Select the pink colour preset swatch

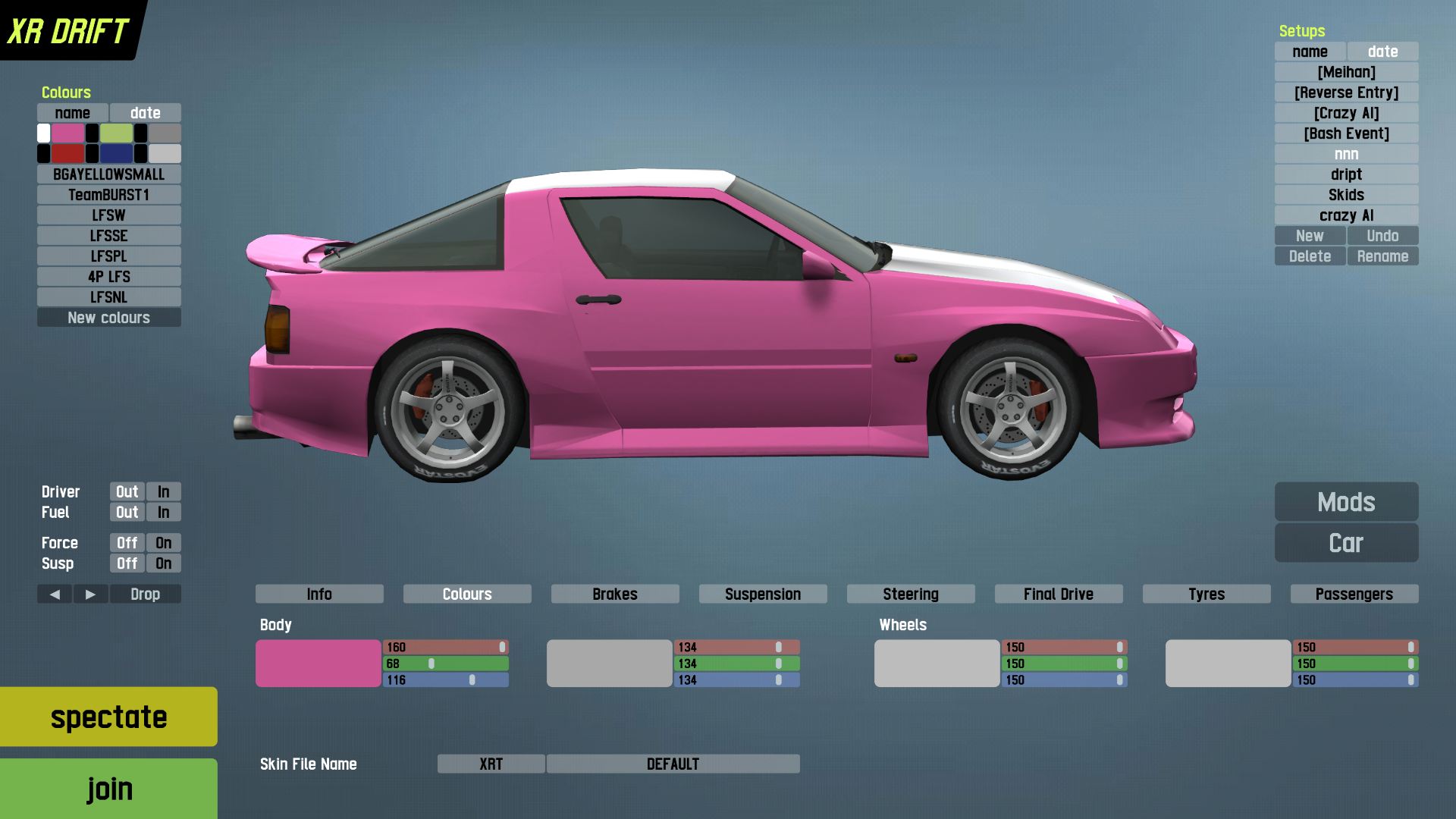[x=67, y=133]
